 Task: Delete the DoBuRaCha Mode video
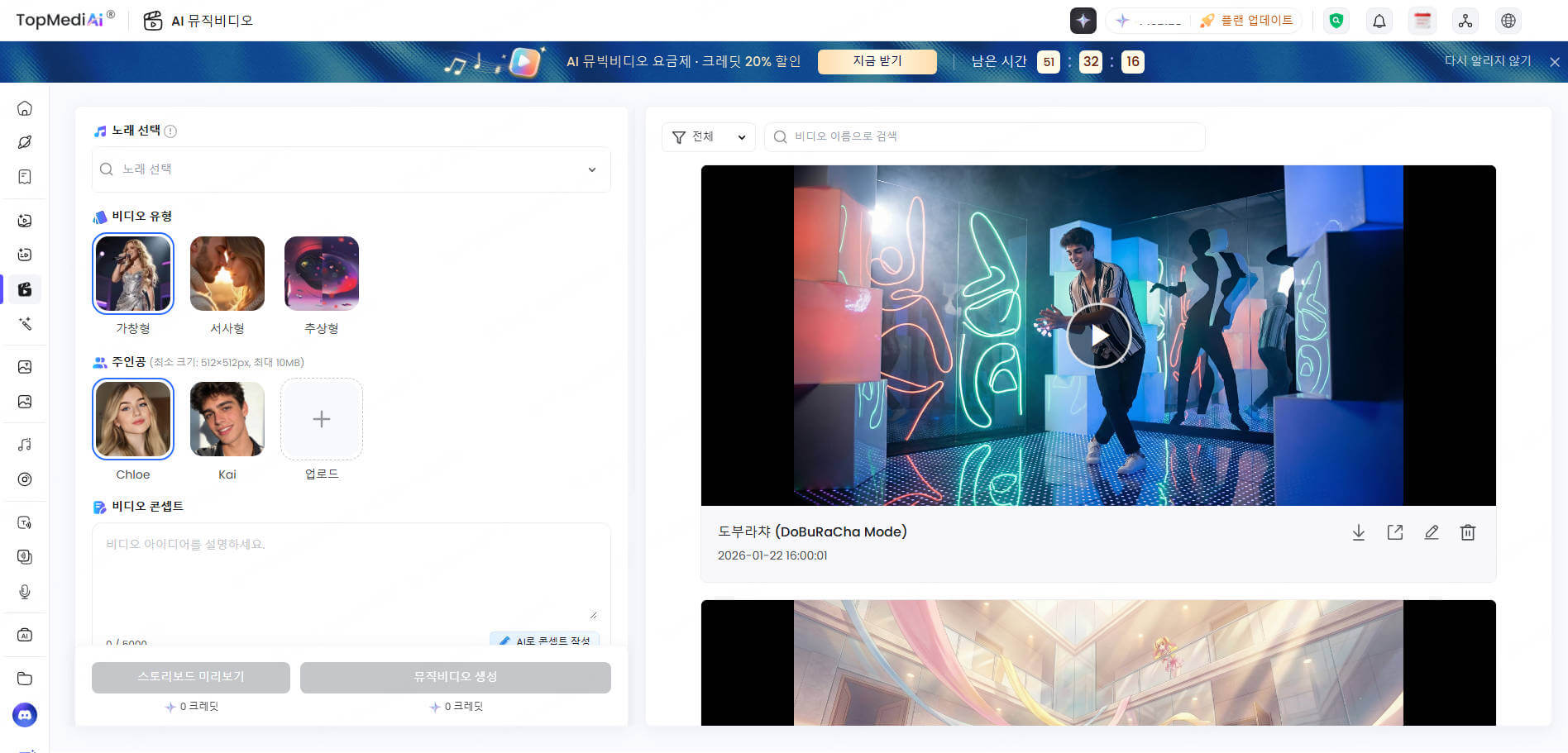coord(1468,532)
